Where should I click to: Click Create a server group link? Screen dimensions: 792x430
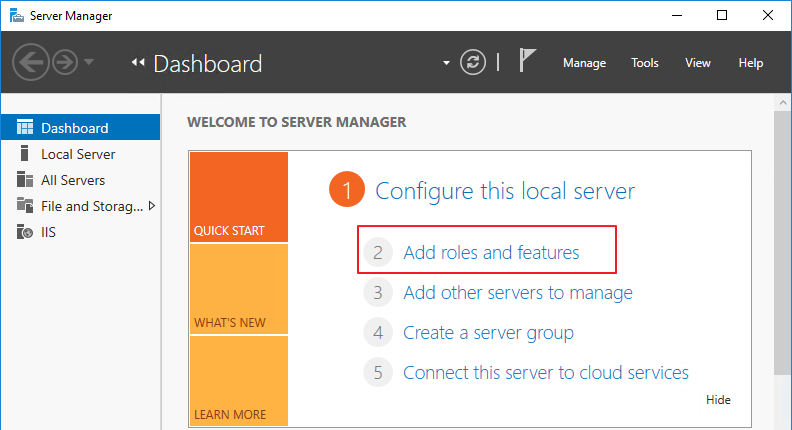(x=488, y=333)
